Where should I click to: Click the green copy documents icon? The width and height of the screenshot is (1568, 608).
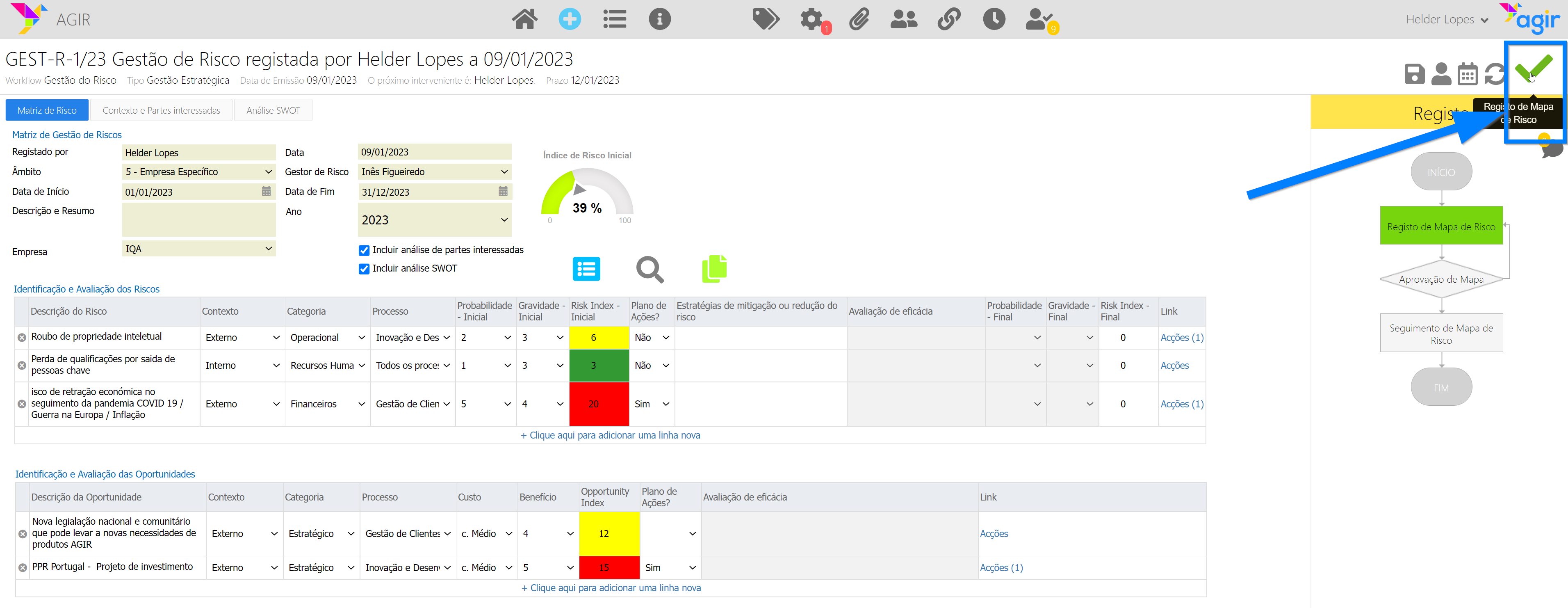click(714, 269)
